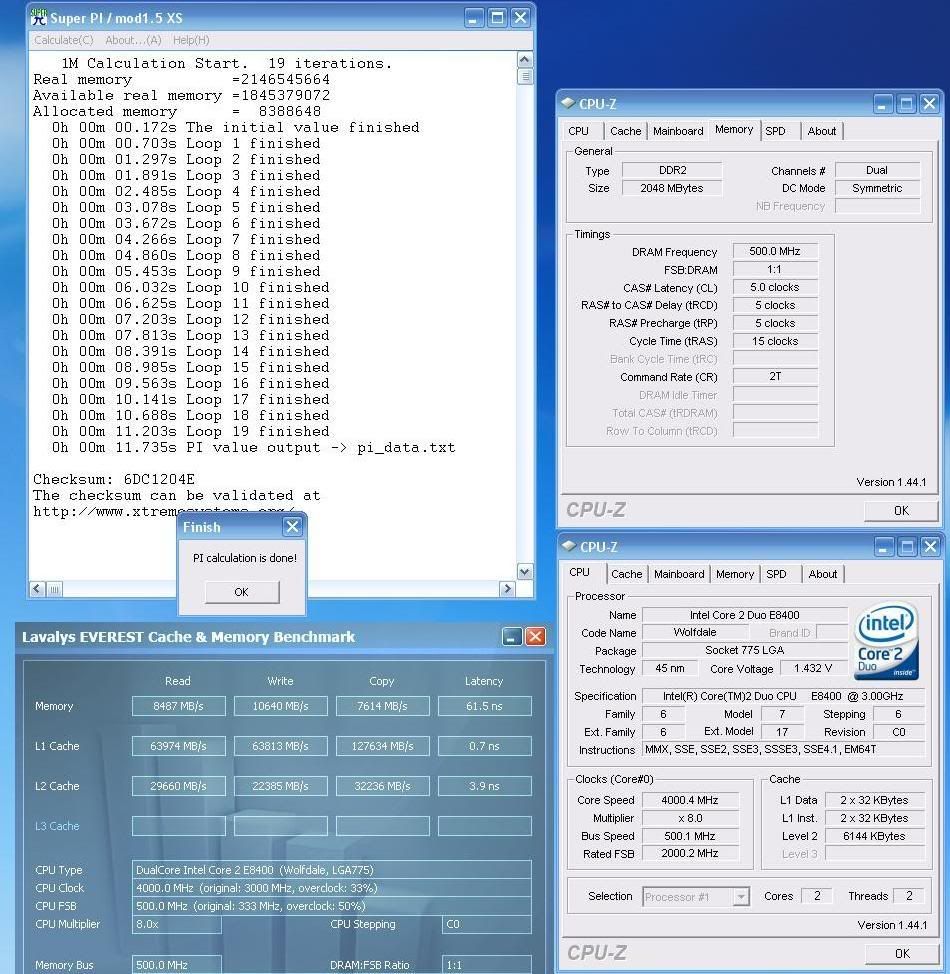Click the Core Voltage 1.432 V field
Screen dimensions: 950x974
pos(813,668)
